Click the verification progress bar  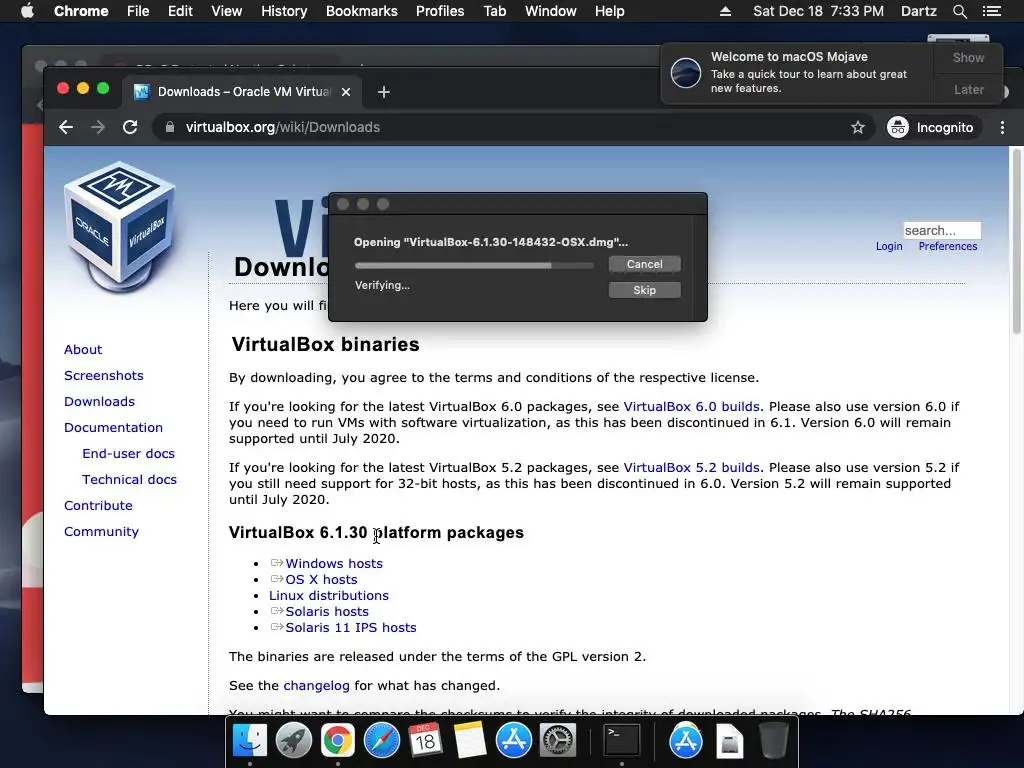click(x=474, y=265)
